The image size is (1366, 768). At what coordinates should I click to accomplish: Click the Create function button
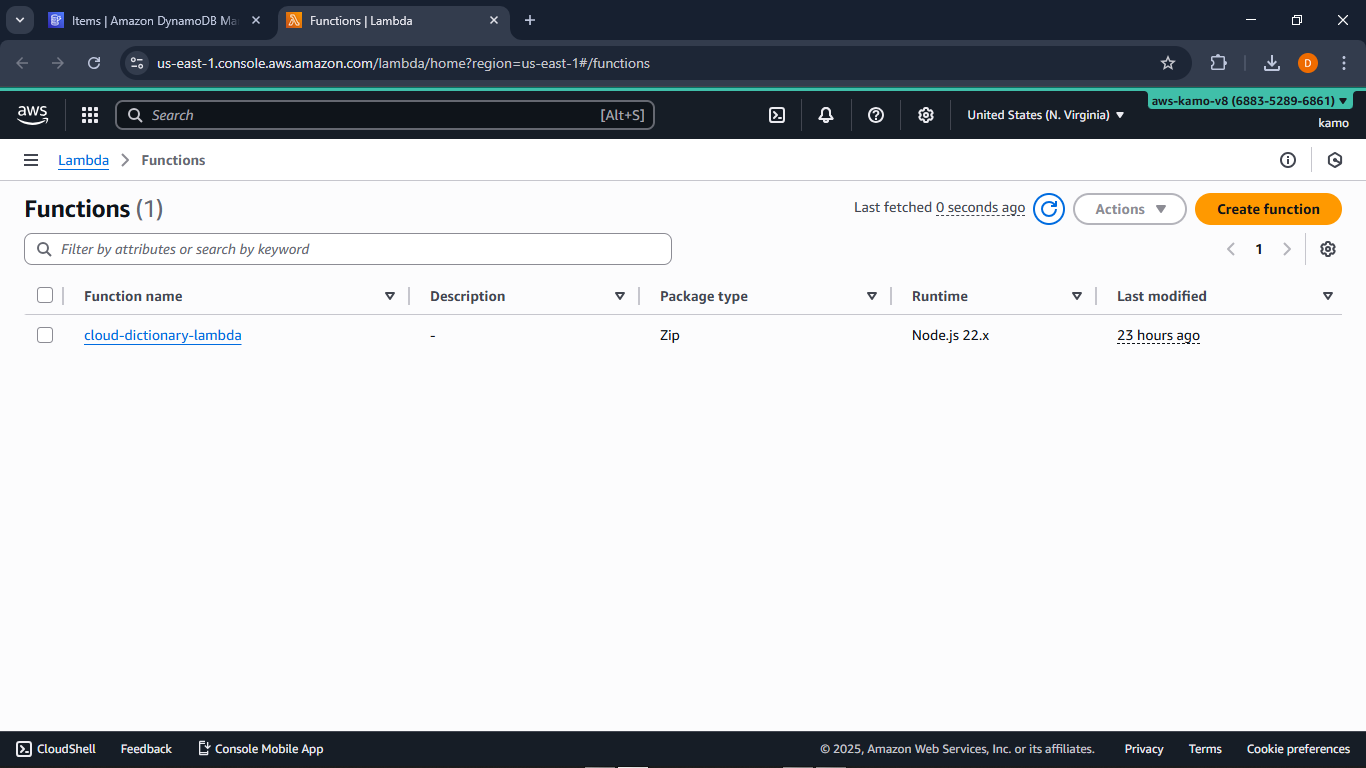tap(1268, 209)
